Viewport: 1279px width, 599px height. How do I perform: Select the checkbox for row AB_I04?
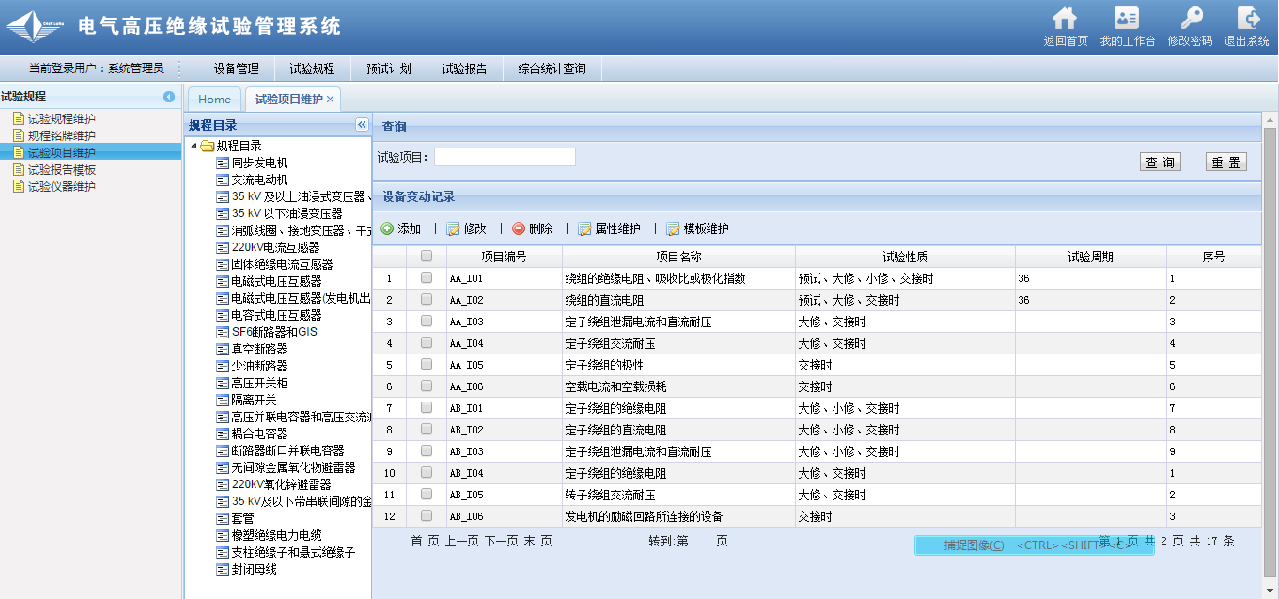[426, 473]
